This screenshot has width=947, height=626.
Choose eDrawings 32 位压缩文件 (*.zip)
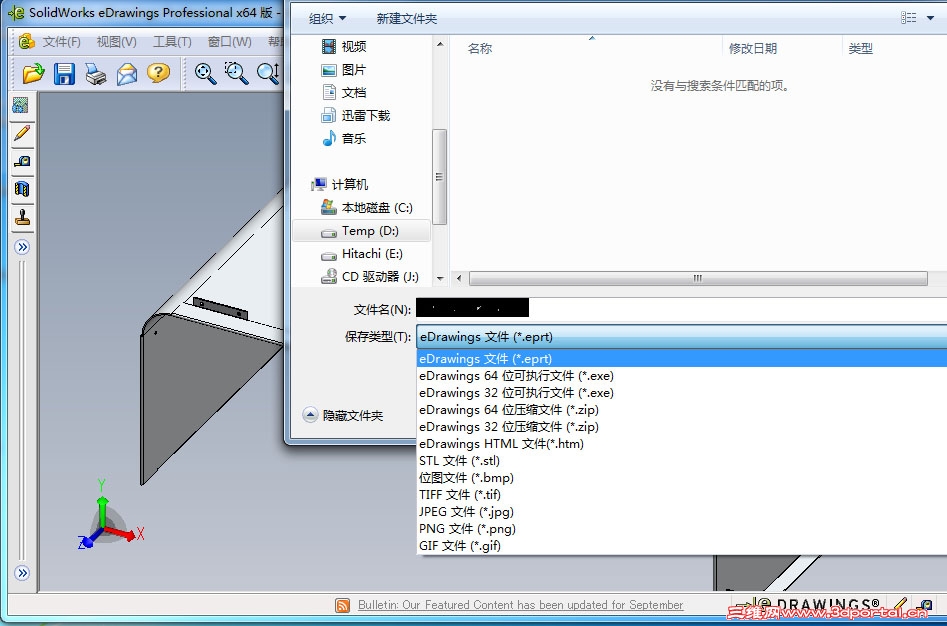[682, 427]
